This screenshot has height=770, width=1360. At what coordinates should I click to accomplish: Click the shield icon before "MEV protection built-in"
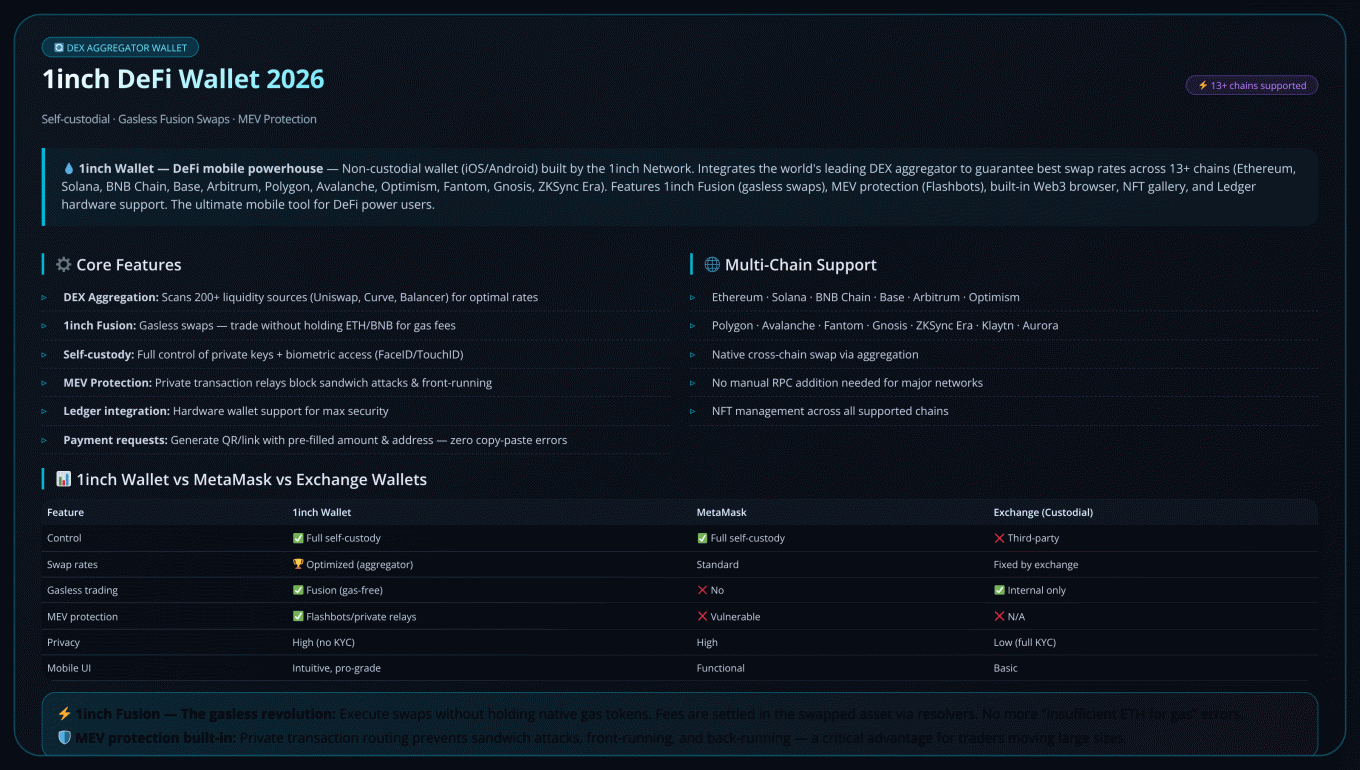coord(64,738)
